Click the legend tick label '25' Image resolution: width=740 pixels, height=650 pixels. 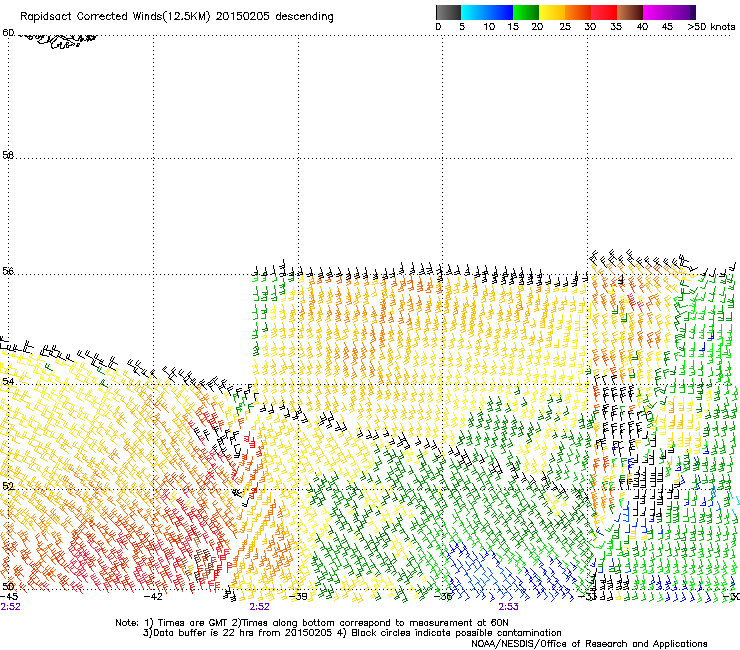pyautogui.click(x=565, y=27)
